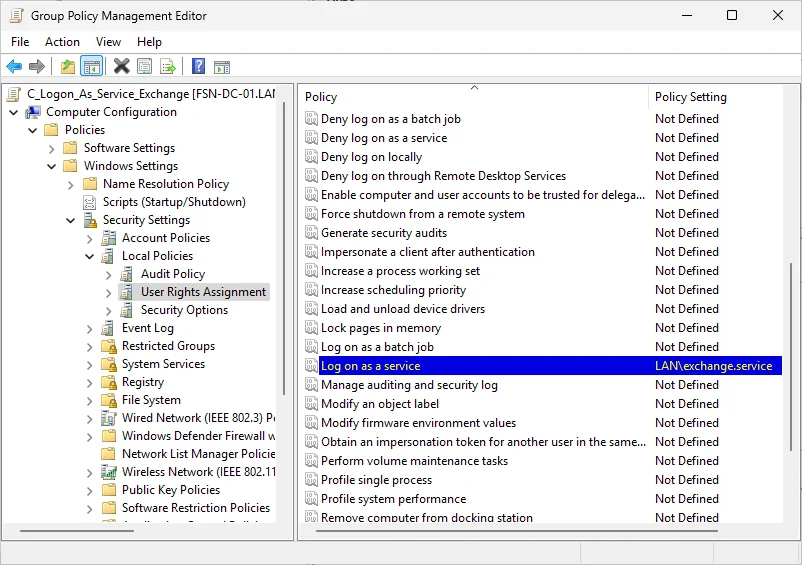Image resolution: width=802 pixels, height=565 pixels.
Task: Open the View menu
Action: 108,42
